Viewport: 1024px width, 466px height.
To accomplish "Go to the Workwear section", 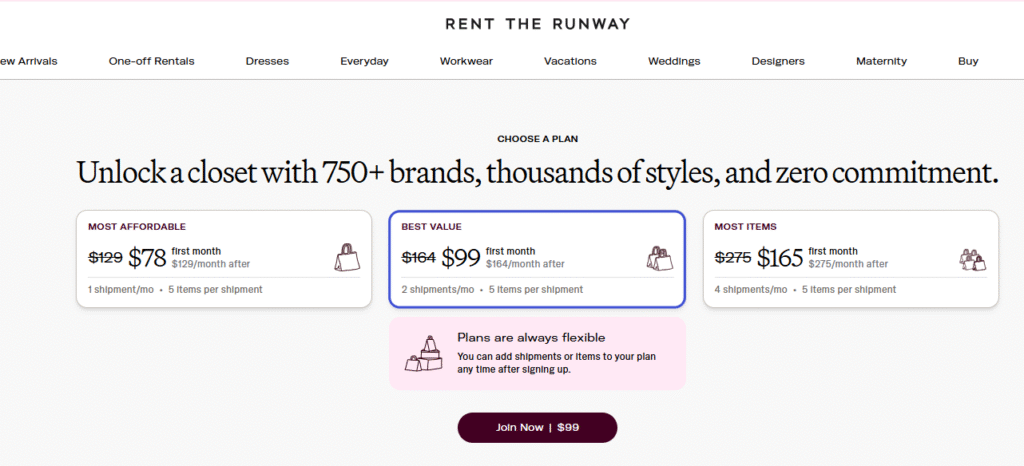I will (466, 61).
